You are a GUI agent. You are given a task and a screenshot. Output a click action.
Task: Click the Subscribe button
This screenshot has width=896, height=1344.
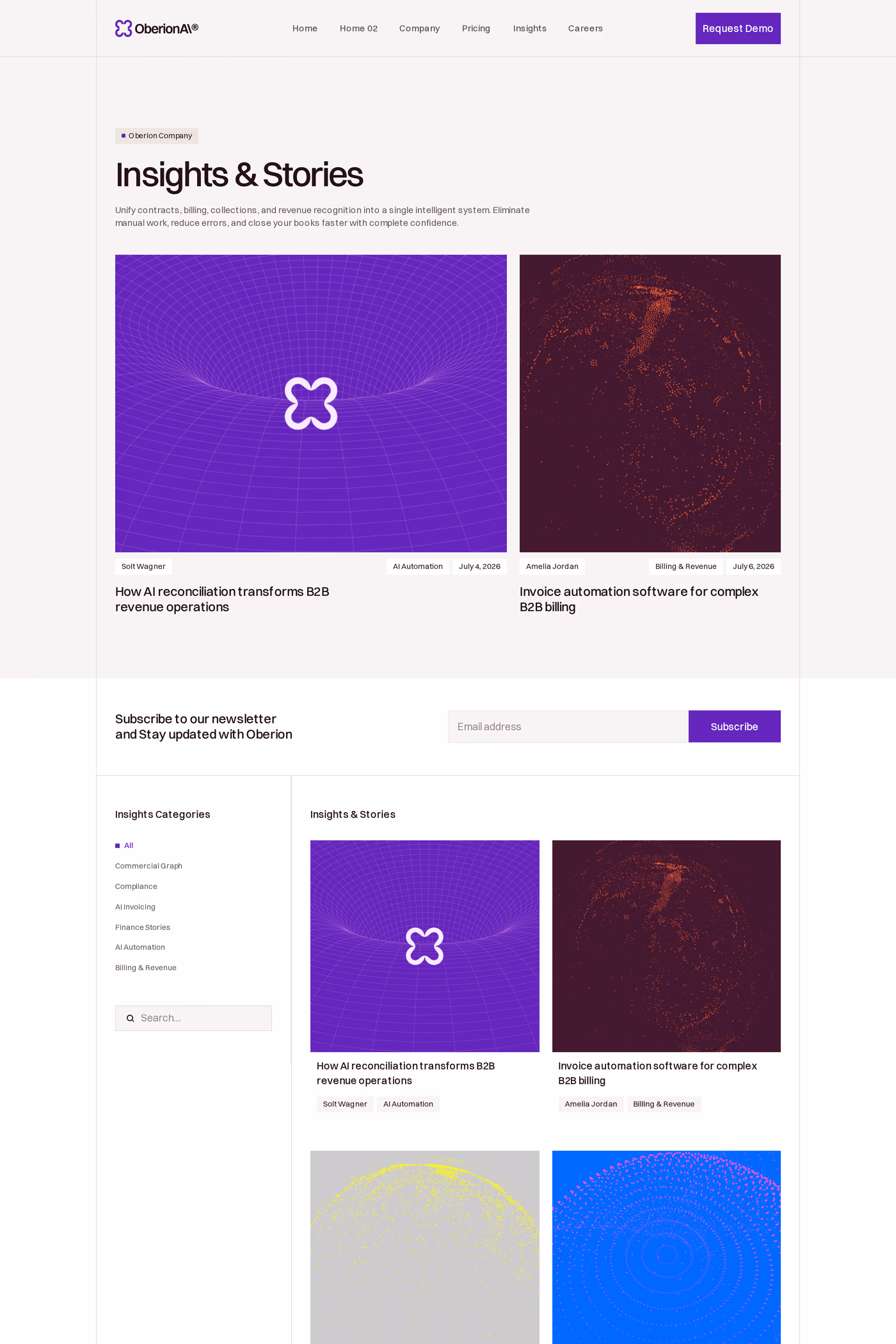(735, 726)
